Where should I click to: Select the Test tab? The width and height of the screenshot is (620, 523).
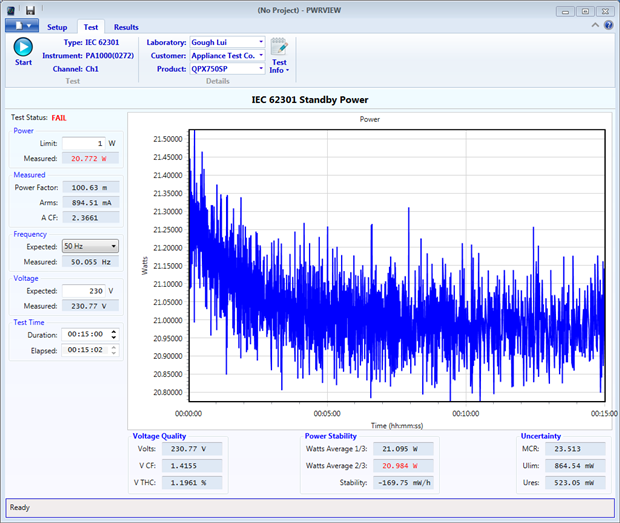coord(91,27)
